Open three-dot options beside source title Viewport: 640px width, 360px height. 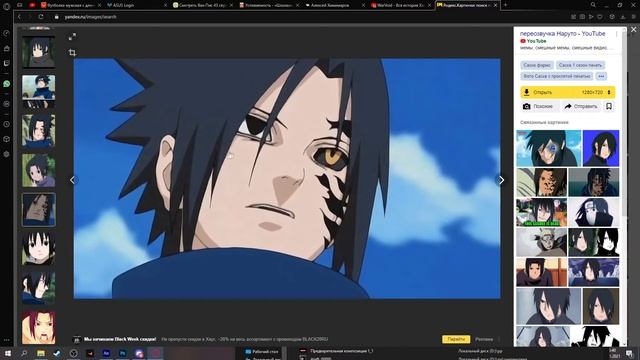tap(616, 35)
